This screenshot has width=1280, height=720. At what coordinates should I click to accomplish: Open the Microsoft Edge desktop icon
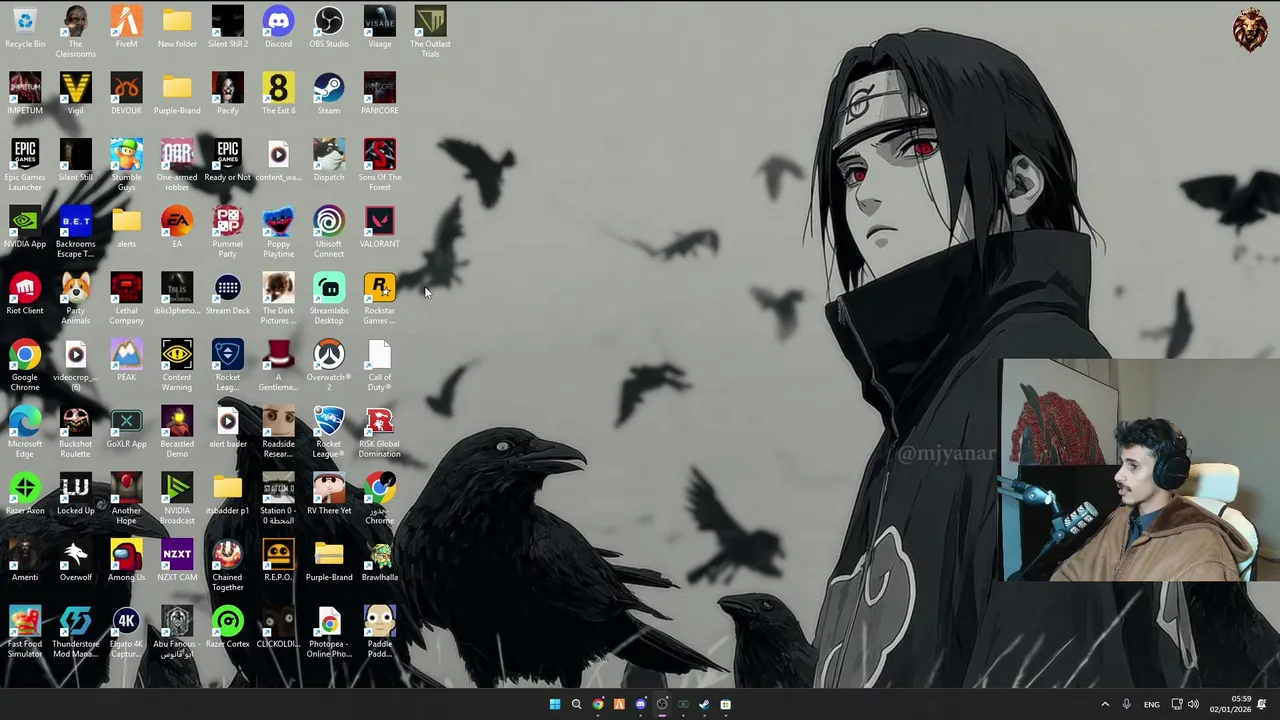point(25,433)
